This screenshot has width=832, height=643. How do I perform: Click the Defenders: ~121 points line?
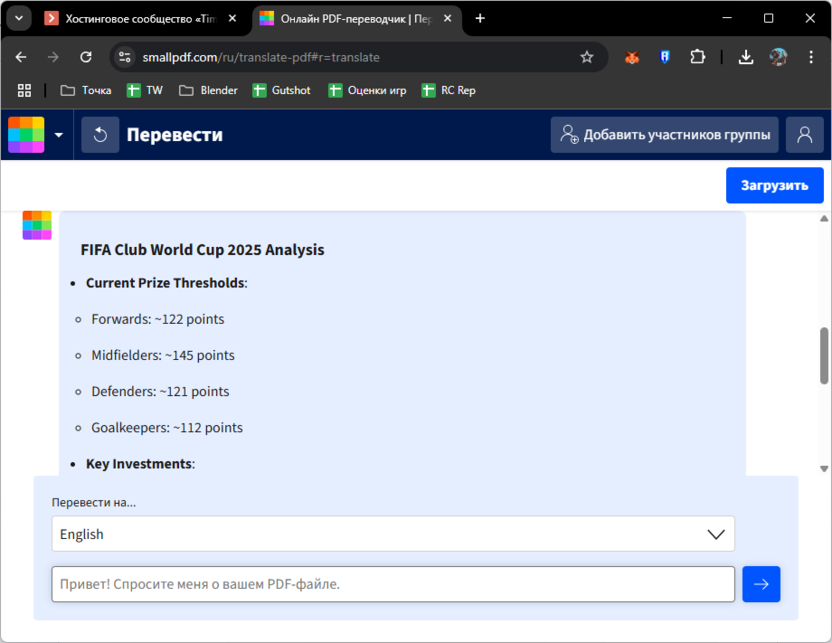coord(160,392)
